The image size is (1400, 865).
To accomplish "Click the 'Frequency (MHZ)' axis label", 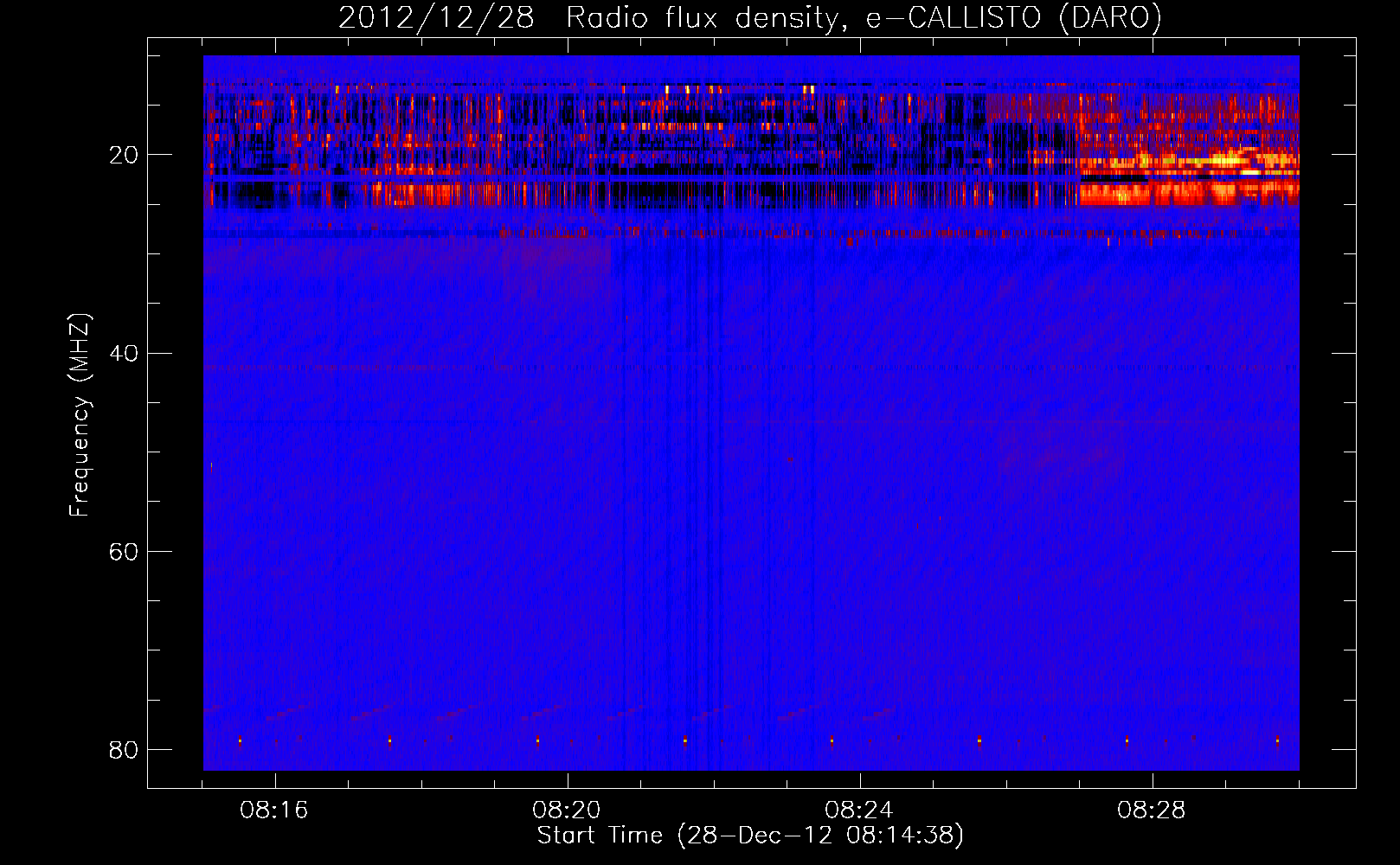I will 79,415.
